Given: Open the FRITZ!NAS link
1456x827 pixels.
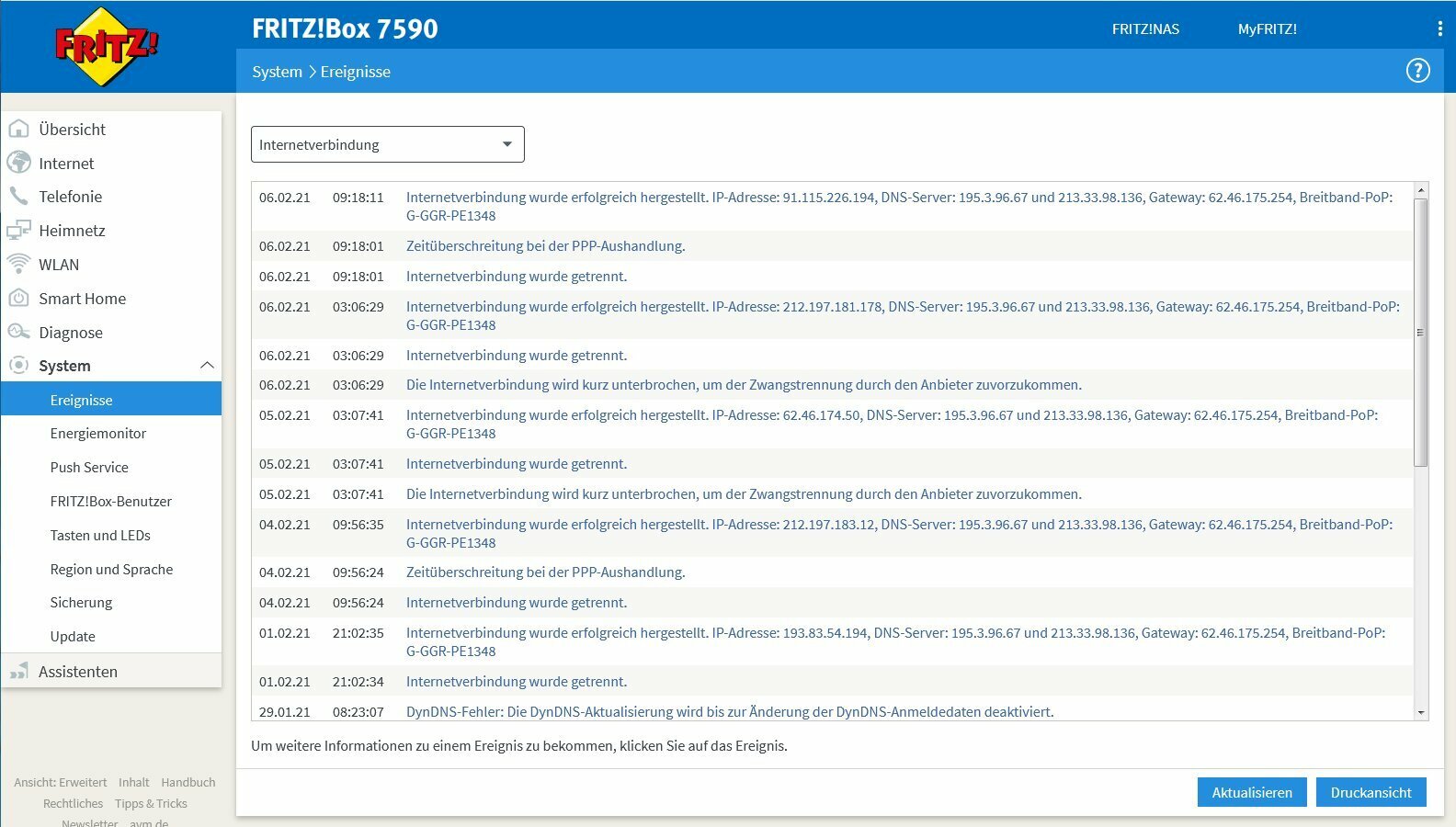Looking at the screenshot, I should click(x=1145, y=29).
